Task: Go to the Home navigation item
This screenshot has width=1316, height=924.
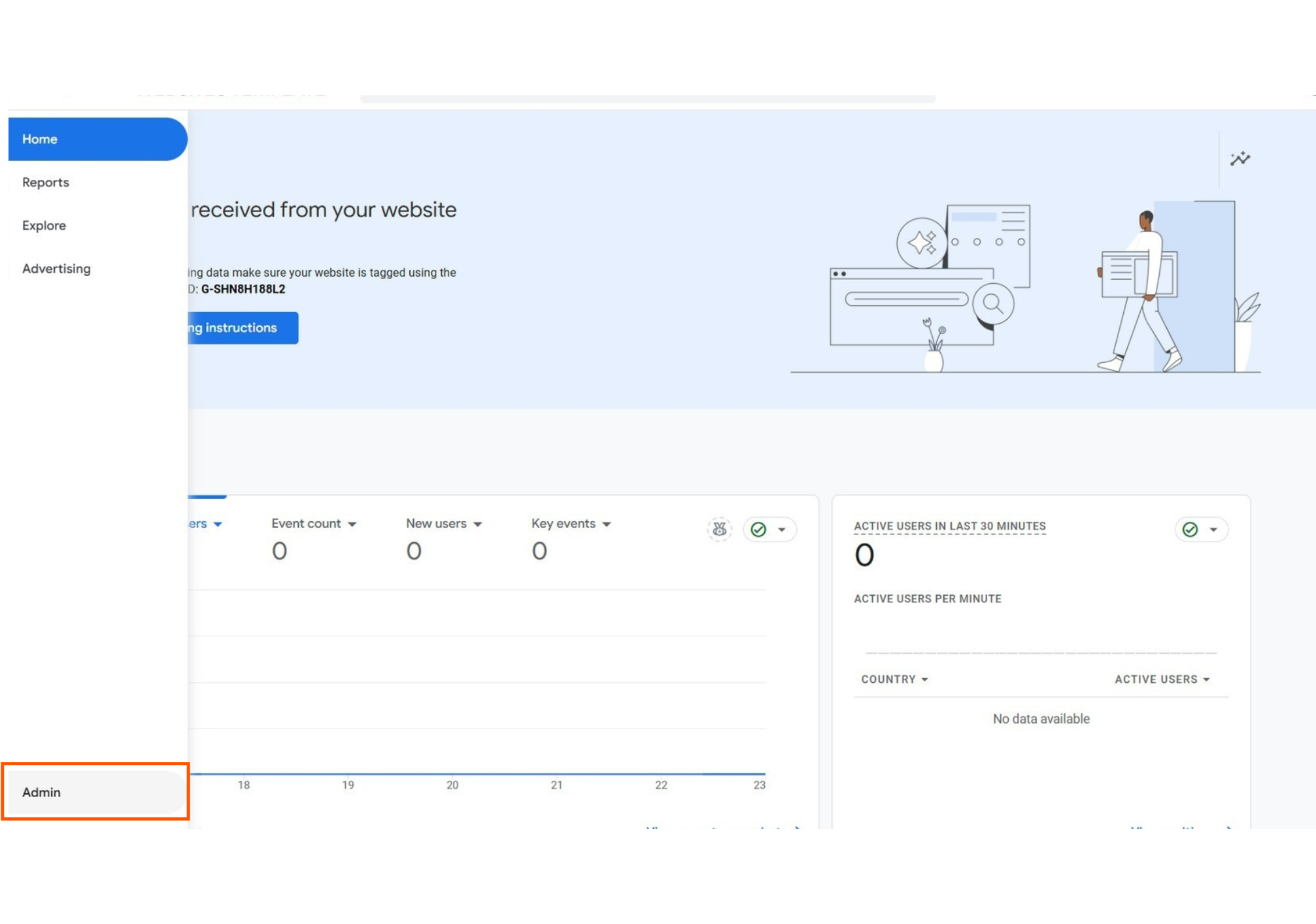Action: [x=40, y=139]
